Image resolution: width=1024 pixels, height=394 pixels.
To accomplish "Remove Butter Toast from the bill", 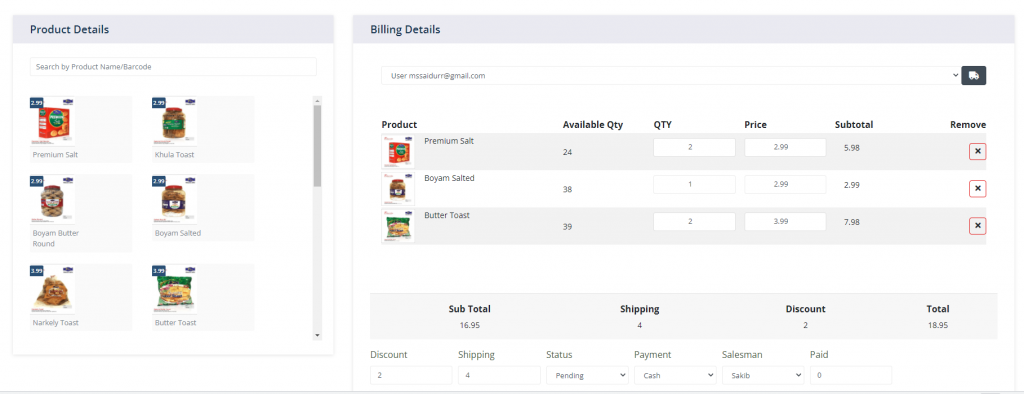I will tap(978, 226).
